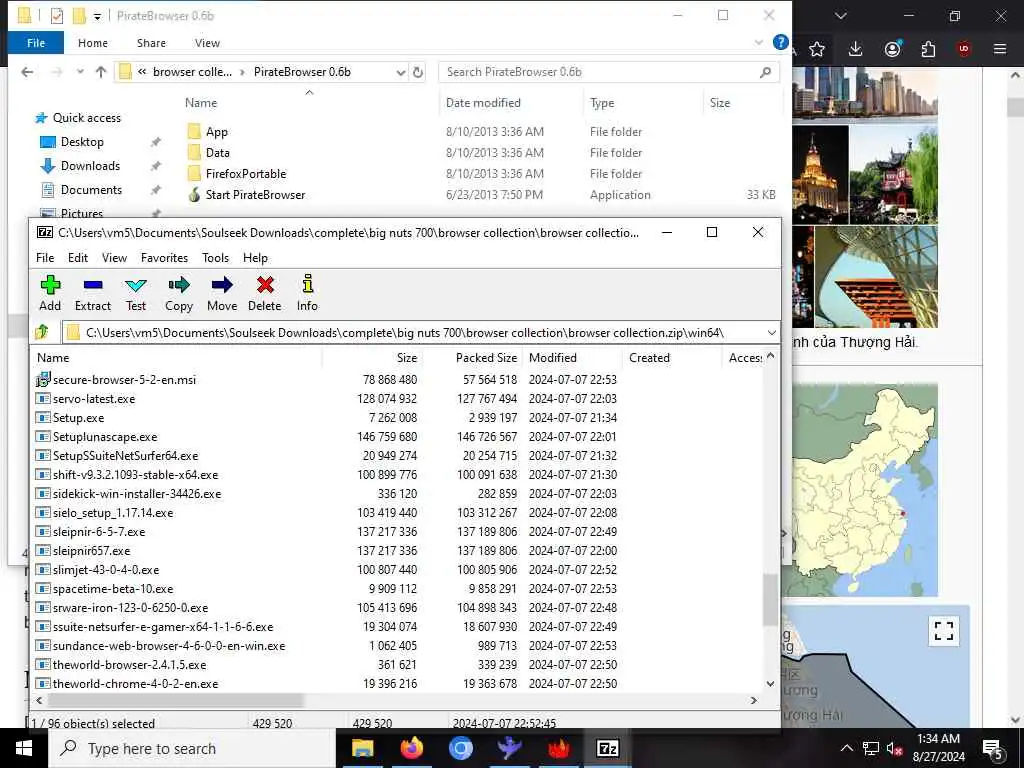Select SetupSSuiteNetSurfer64.exe file

(x=125, y=455)
